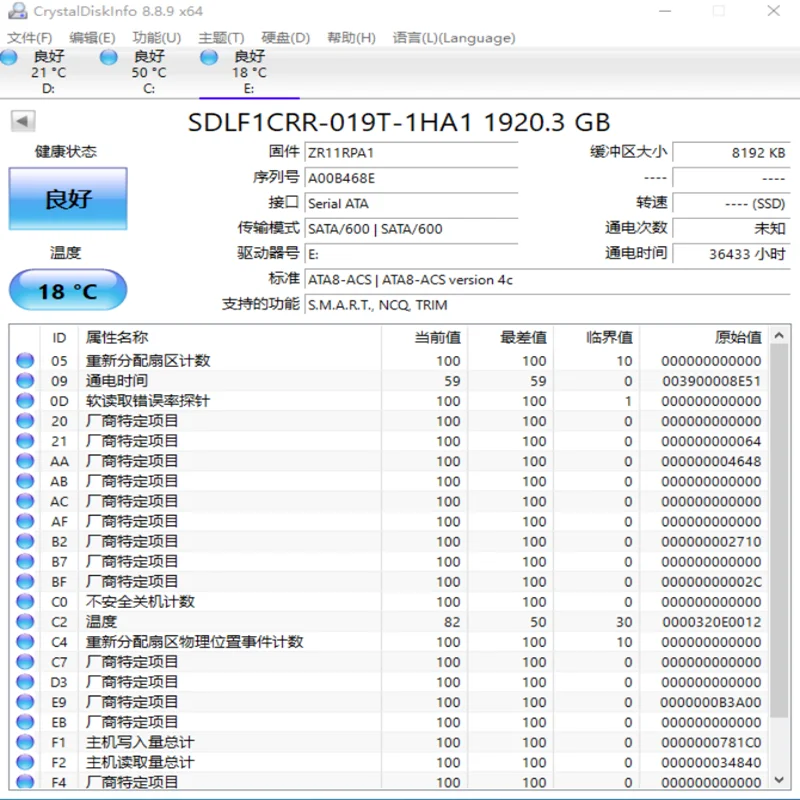Open the 编辑(E) menu
The height and width of the screenshot is (800, 800).
(92, 38)
